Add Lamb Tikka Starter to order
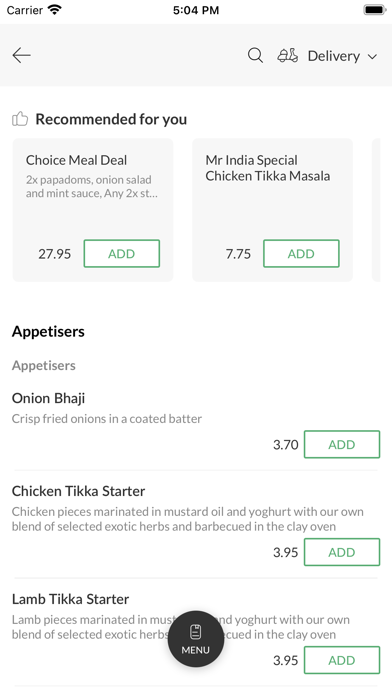The height and width of the screenshot is (696, 392). [342, 660]
